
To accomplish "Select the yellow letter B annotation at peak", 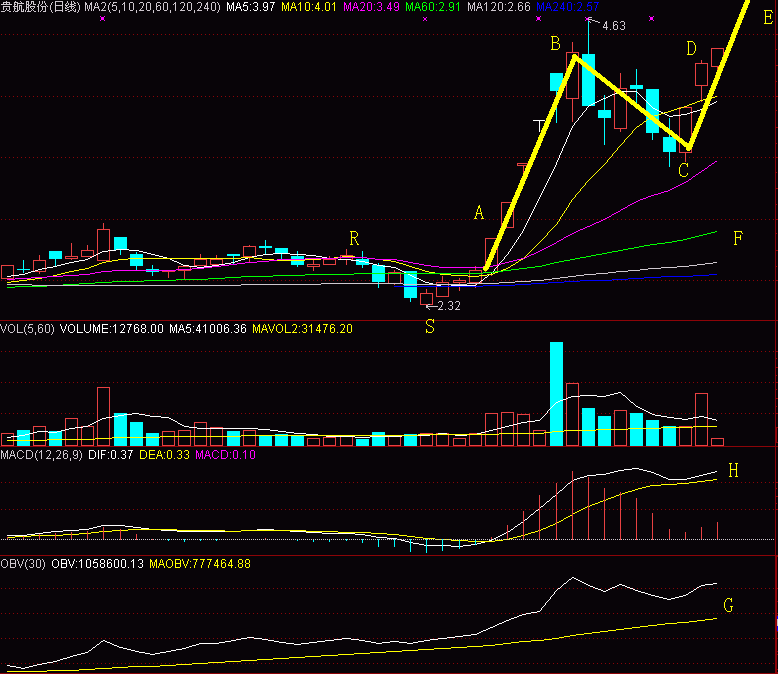I will (554, 43).
